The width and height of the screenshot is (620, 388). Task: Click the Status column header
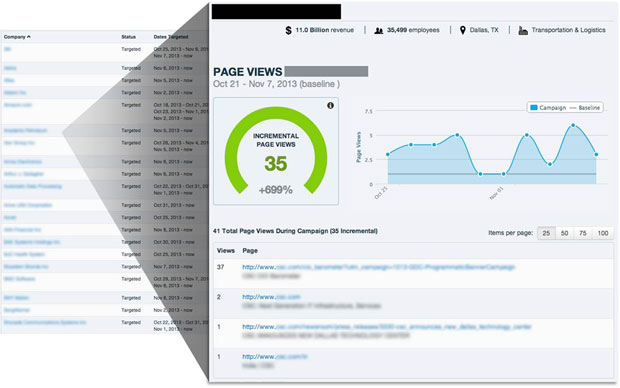click(x=129, y=37)
